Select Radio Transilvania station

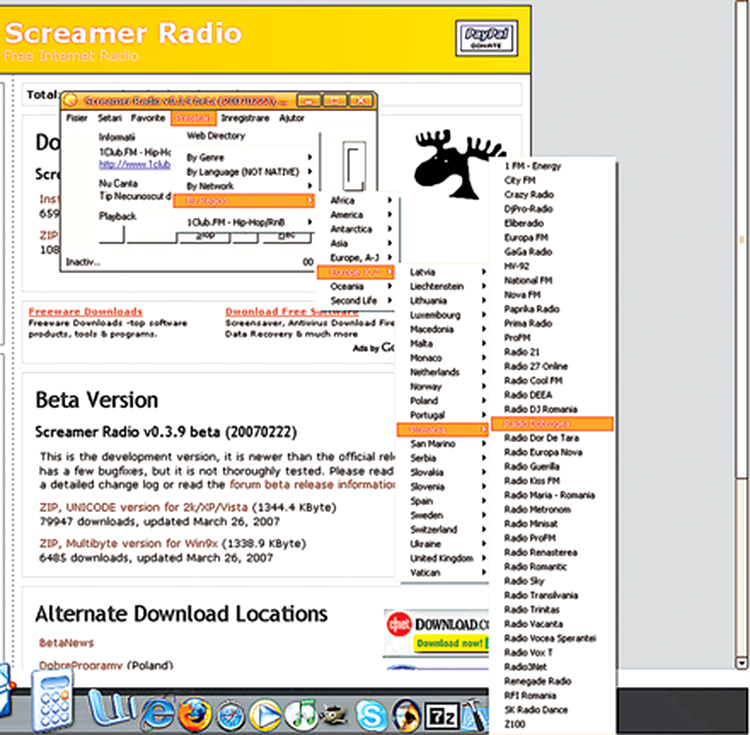552,595
